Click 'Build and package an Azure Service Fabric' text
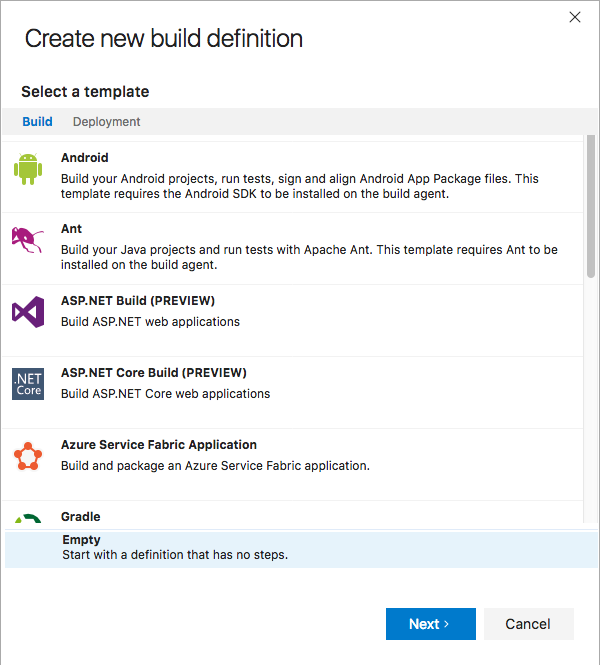The height and width of the screenshot is (665, 600). coord(215,466)
